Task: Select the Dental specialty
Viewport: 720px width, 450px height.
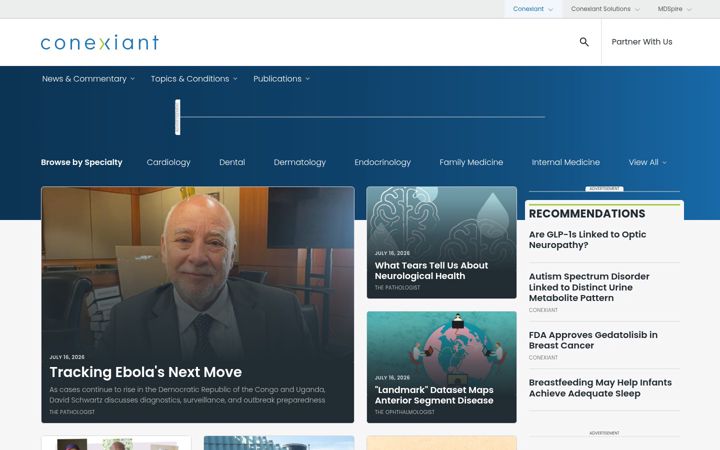Action: pyautogui.click(x=232, y=162)
